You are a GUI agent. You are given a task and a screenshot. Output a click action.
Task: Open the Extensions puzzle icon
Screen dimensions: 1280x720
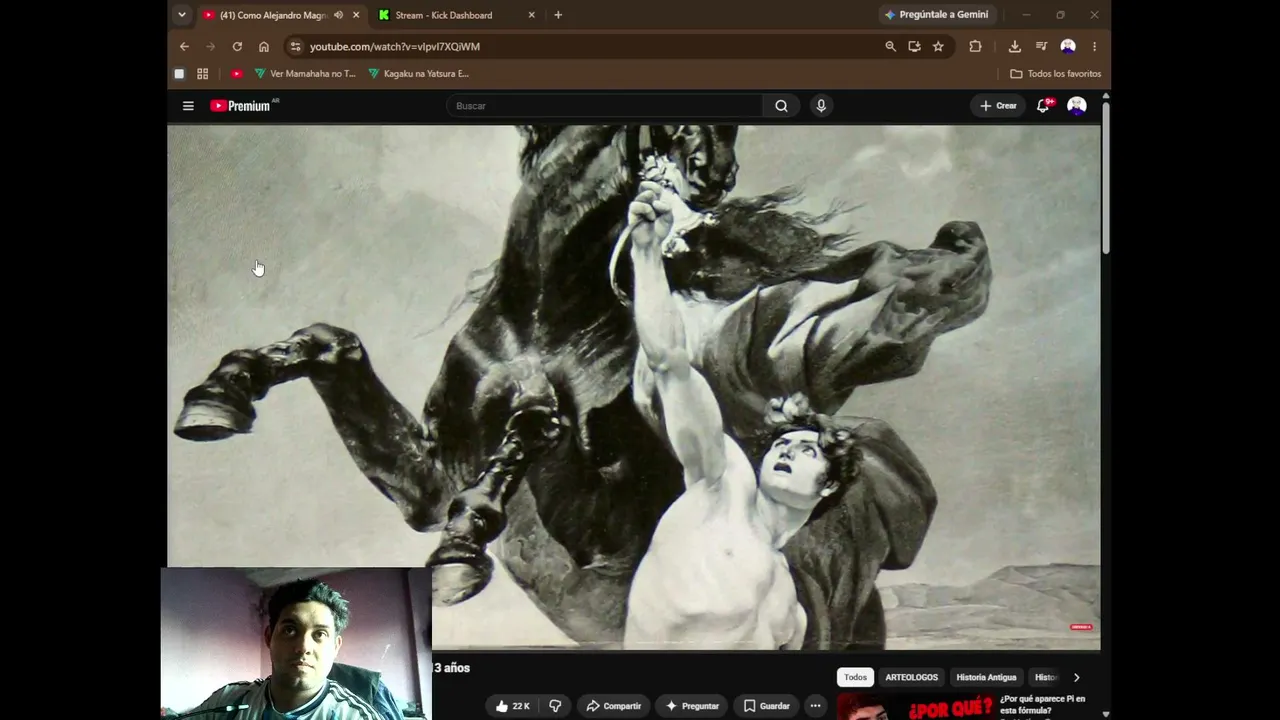[975, 46]
